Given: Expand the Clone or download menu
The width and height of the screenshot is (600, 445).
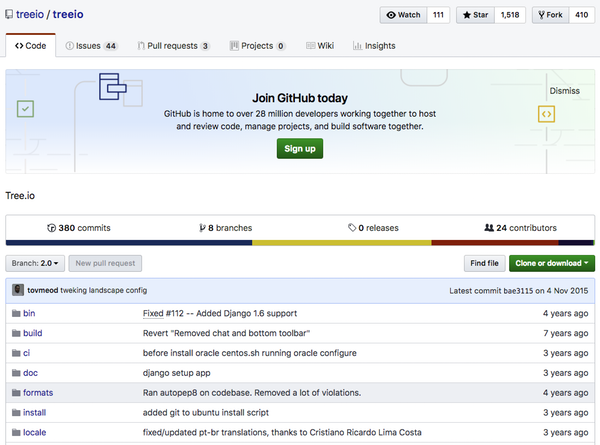Looking at the screenshot, I should [x=552, y=263].
